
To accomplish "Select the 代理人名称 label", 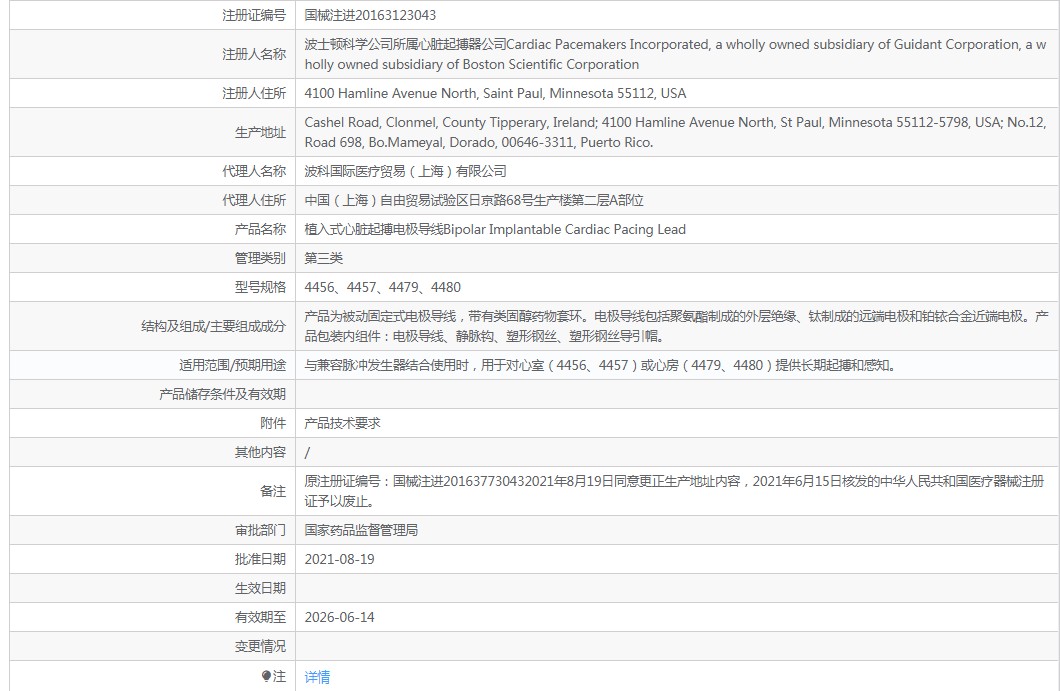I will point(254,171).
